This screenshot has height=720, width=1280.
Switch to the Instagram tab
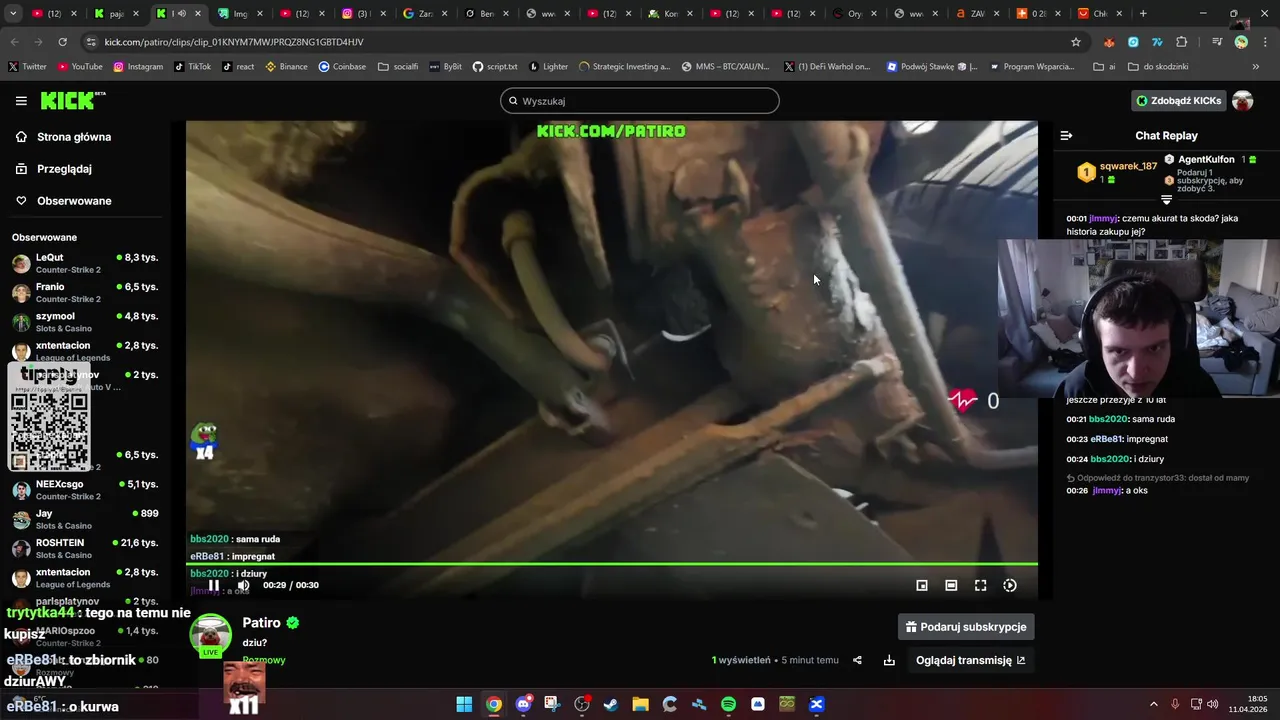pos(364,14)
